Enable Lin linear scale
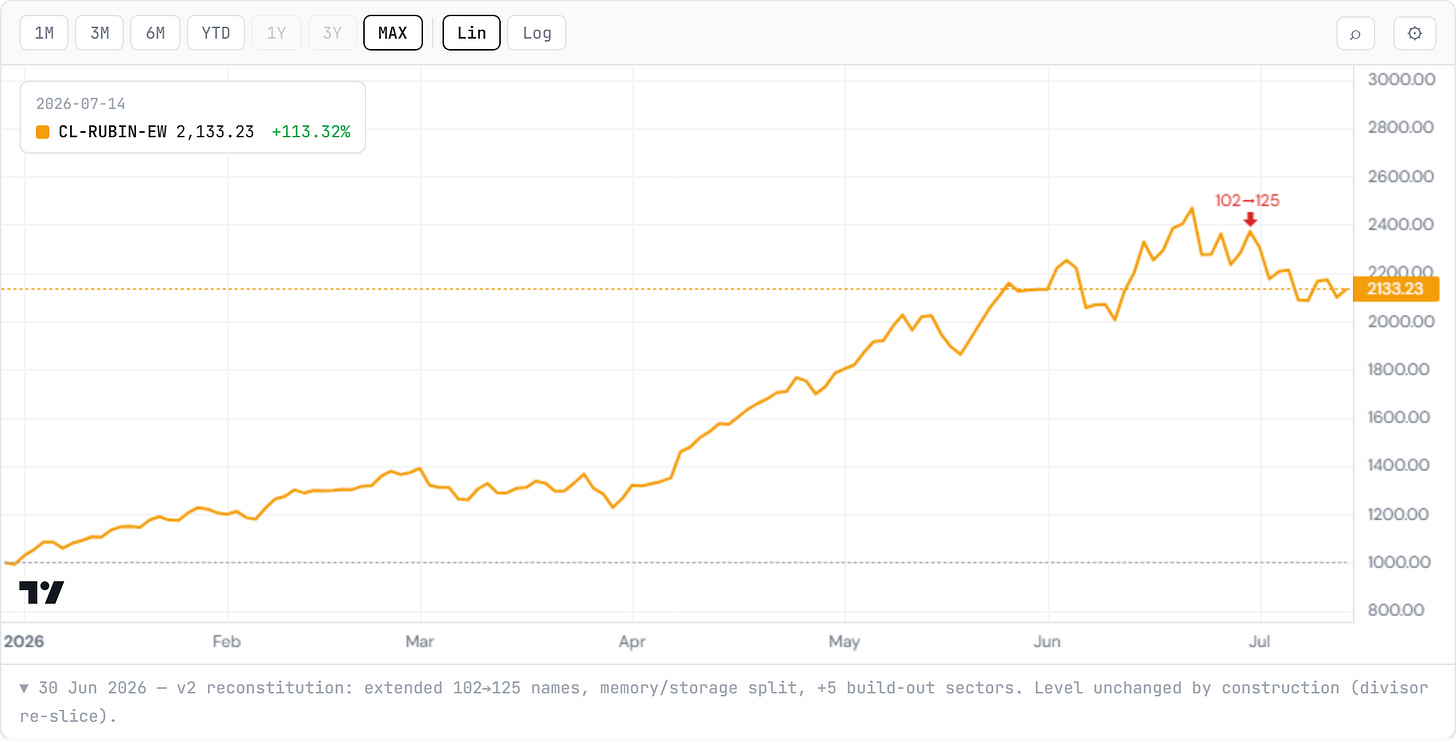Viewport: 1456px width, 741px height. [x=472, y=33]
